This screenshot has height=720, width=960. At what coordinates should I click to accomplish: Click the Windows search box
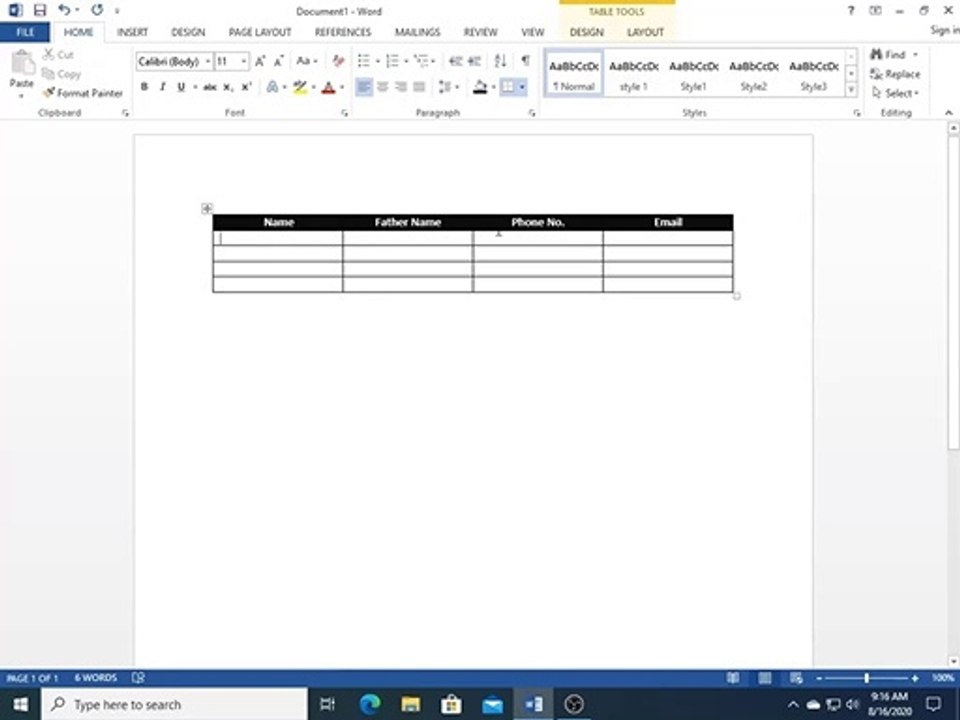tap(174, 705)
